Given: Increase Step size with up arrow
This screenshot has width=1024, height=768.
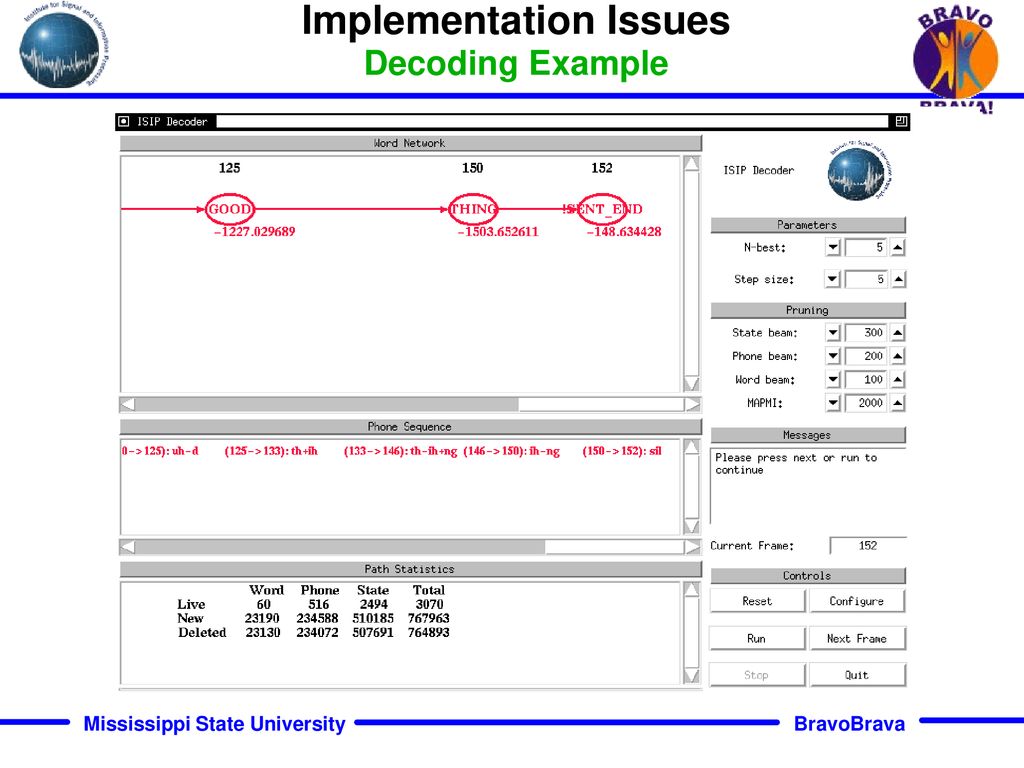Looking at the screenshot, I should click(x=898, y=280).
